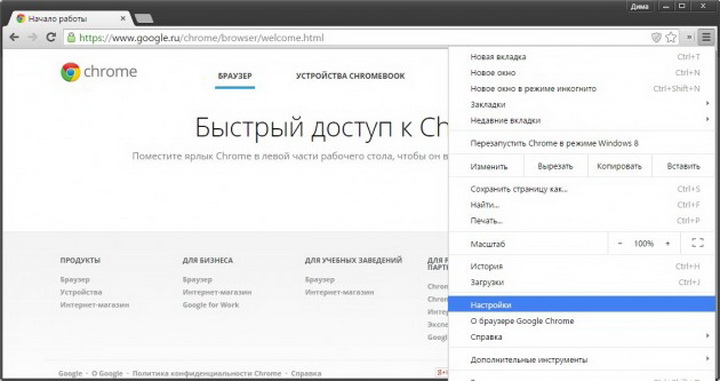Open Браузер under ДЛЯ УЧЕБНЫХ ЗАВЕДЕНИЙ
The width and height of the screenshot is (720, 381).
320,280
